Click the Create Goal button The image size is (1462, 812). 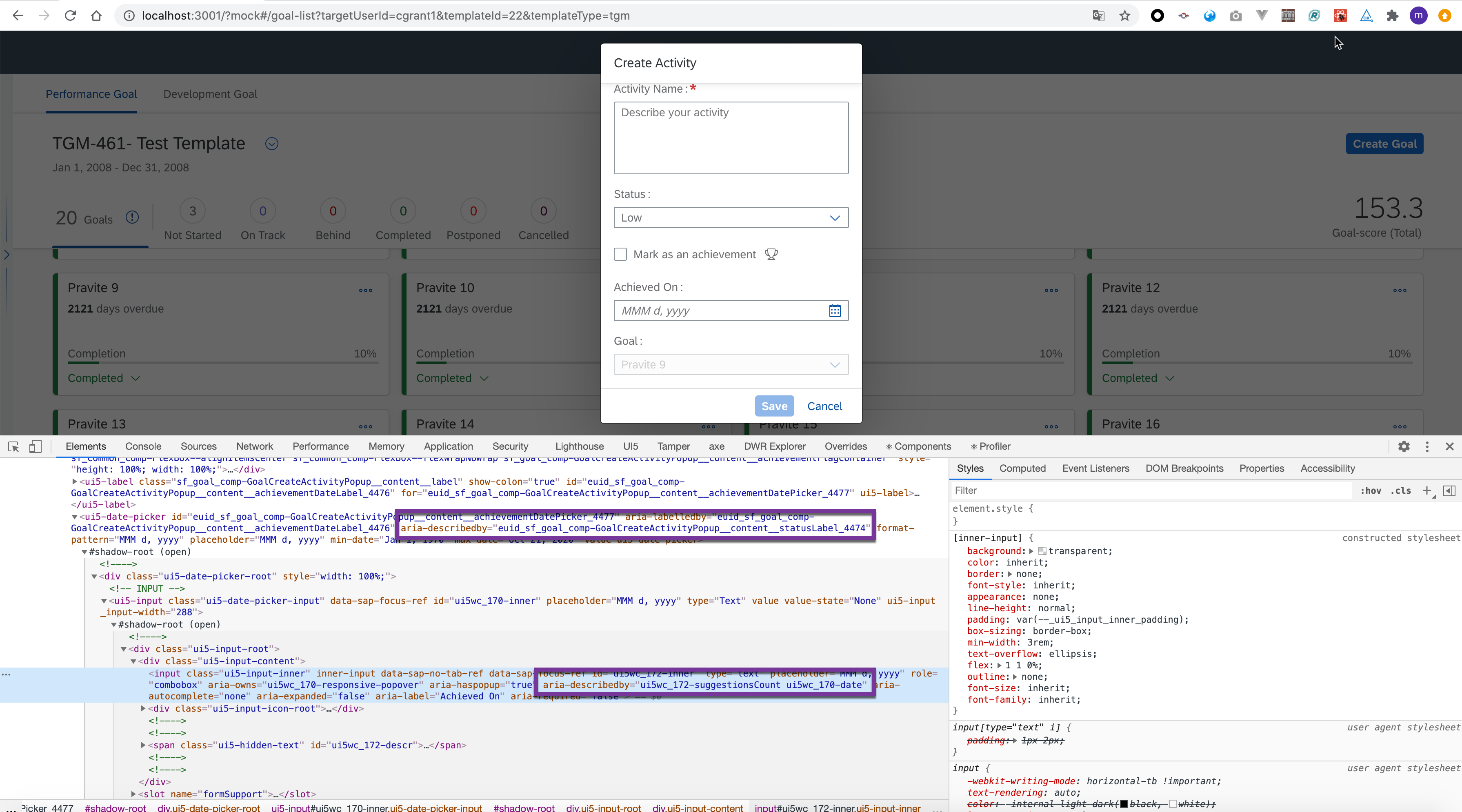click(x=1384, y=144)
